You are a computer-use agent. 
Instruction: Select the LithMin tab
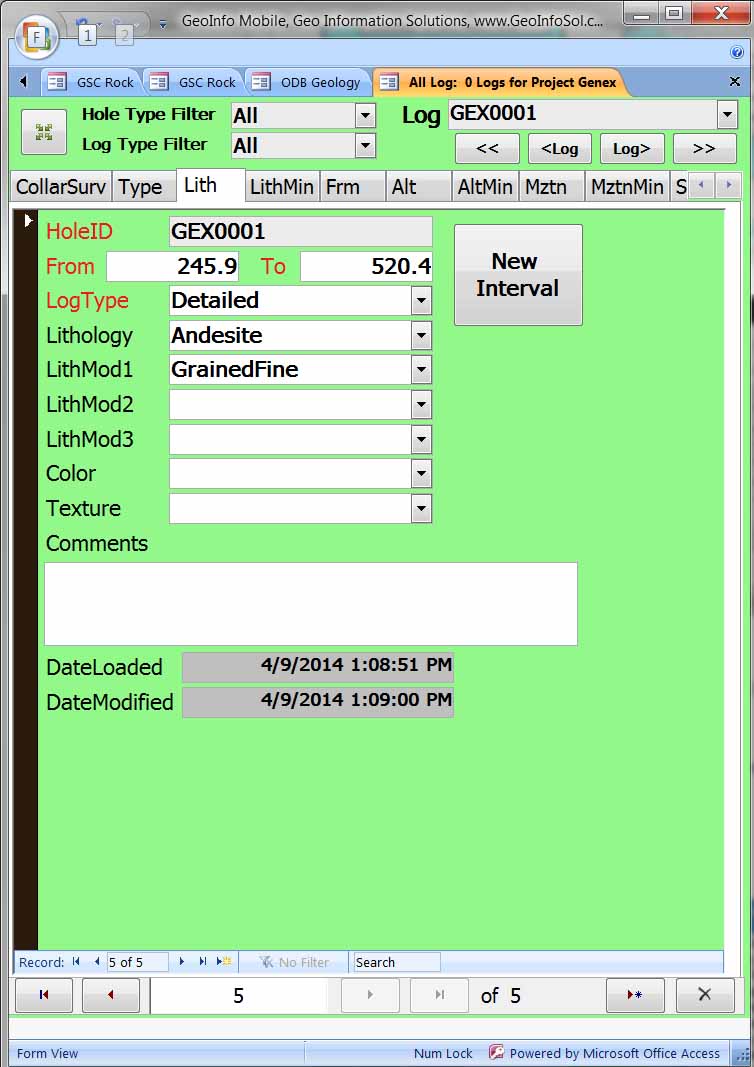[282, 187]
